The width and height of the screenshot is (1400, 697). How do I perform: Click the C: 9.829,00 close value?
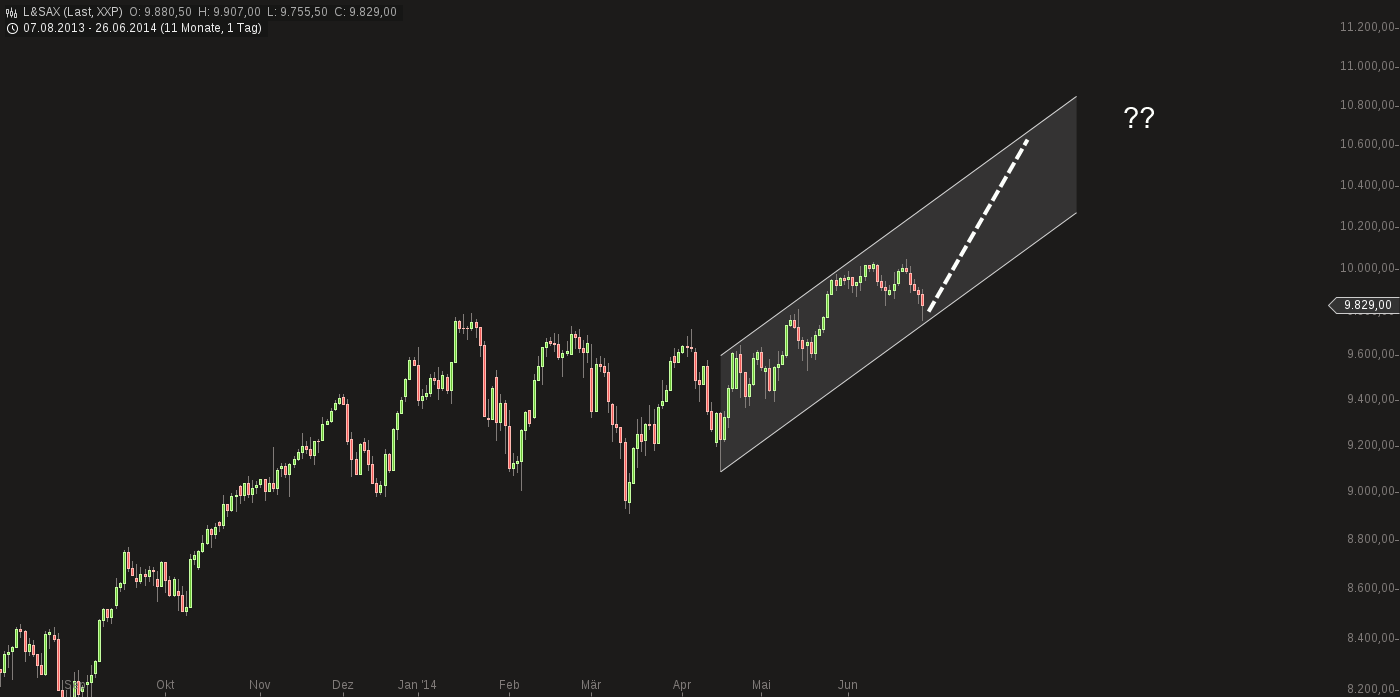(365, 12)
